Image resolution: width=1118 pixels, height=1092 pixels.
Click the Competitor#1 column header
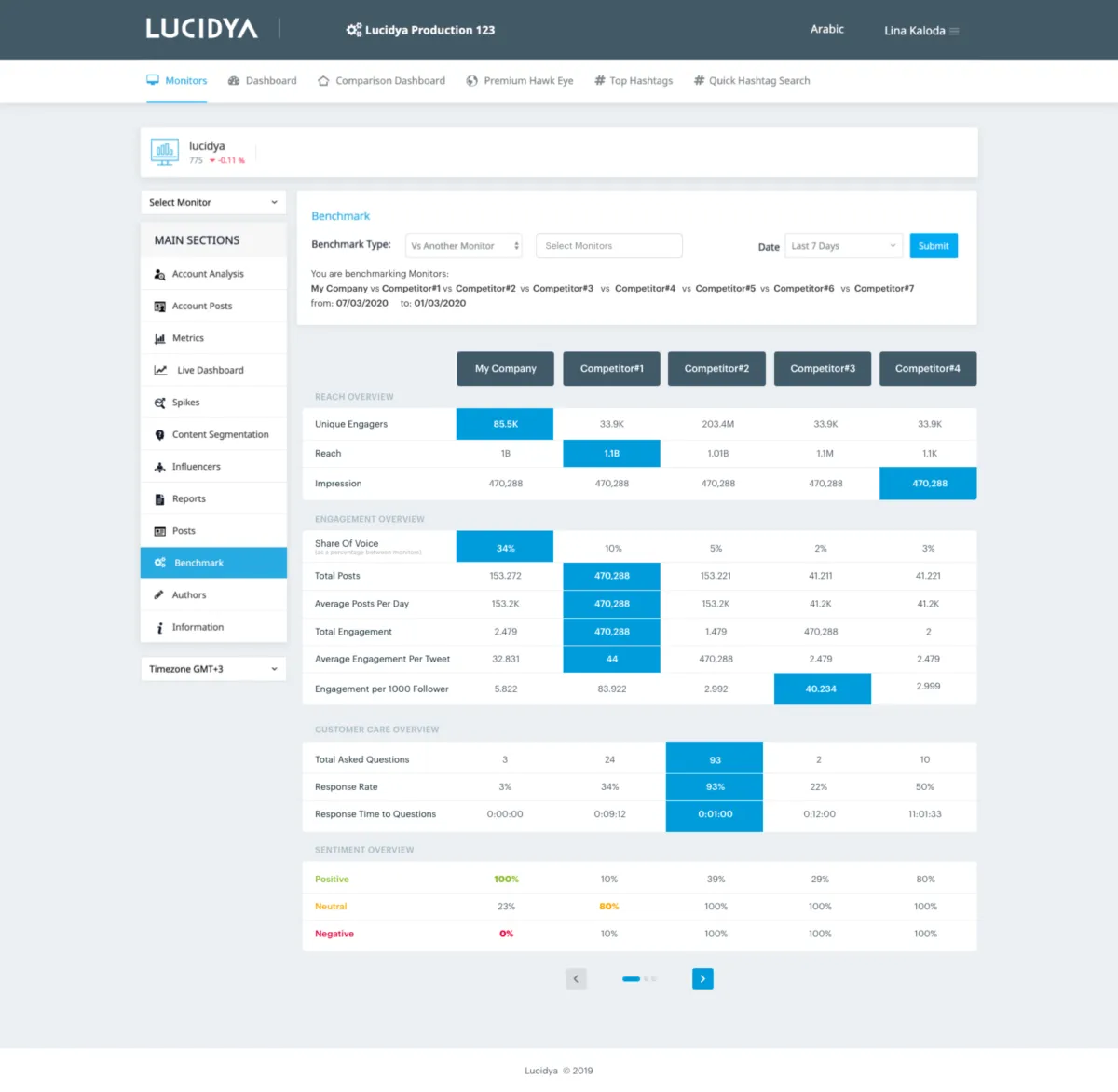[x=612, y=368]
